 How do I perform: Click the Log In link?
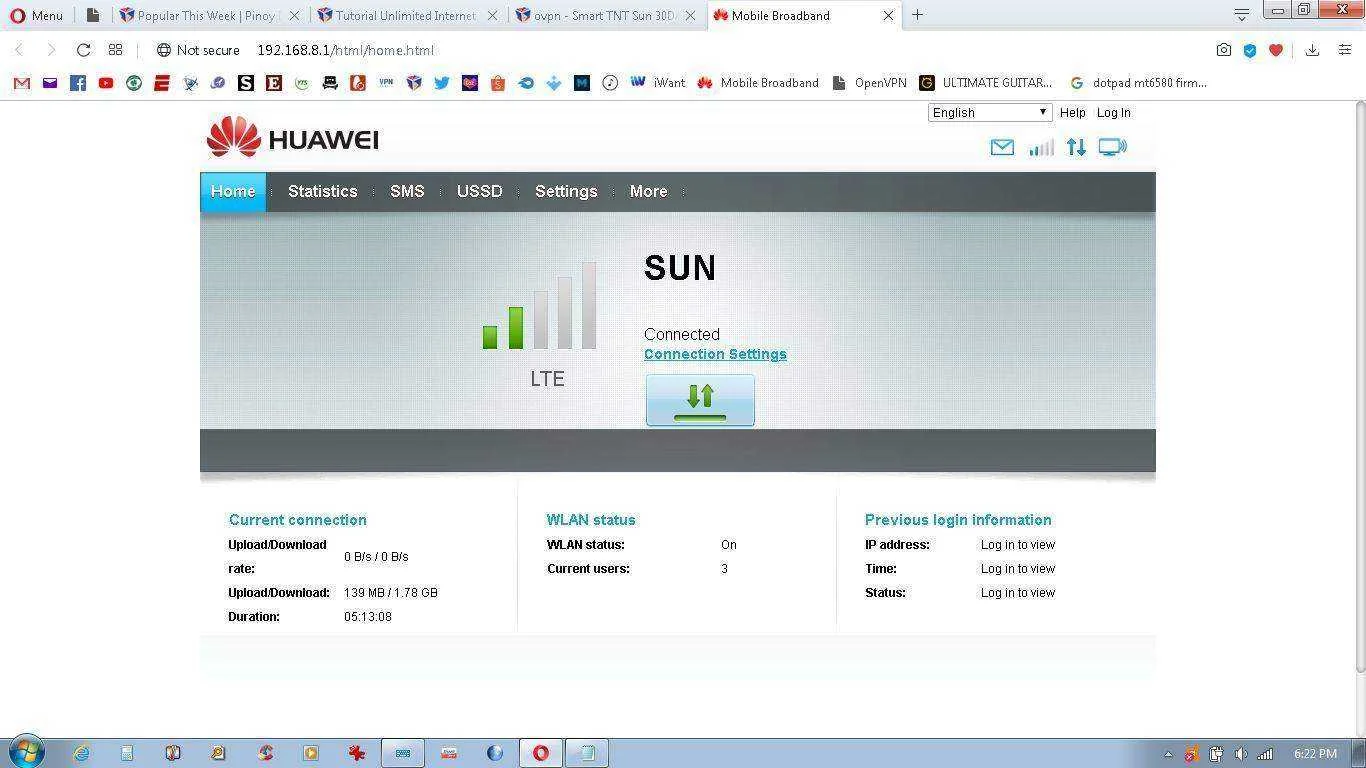pyautogui.click(x=1113, y=113)
